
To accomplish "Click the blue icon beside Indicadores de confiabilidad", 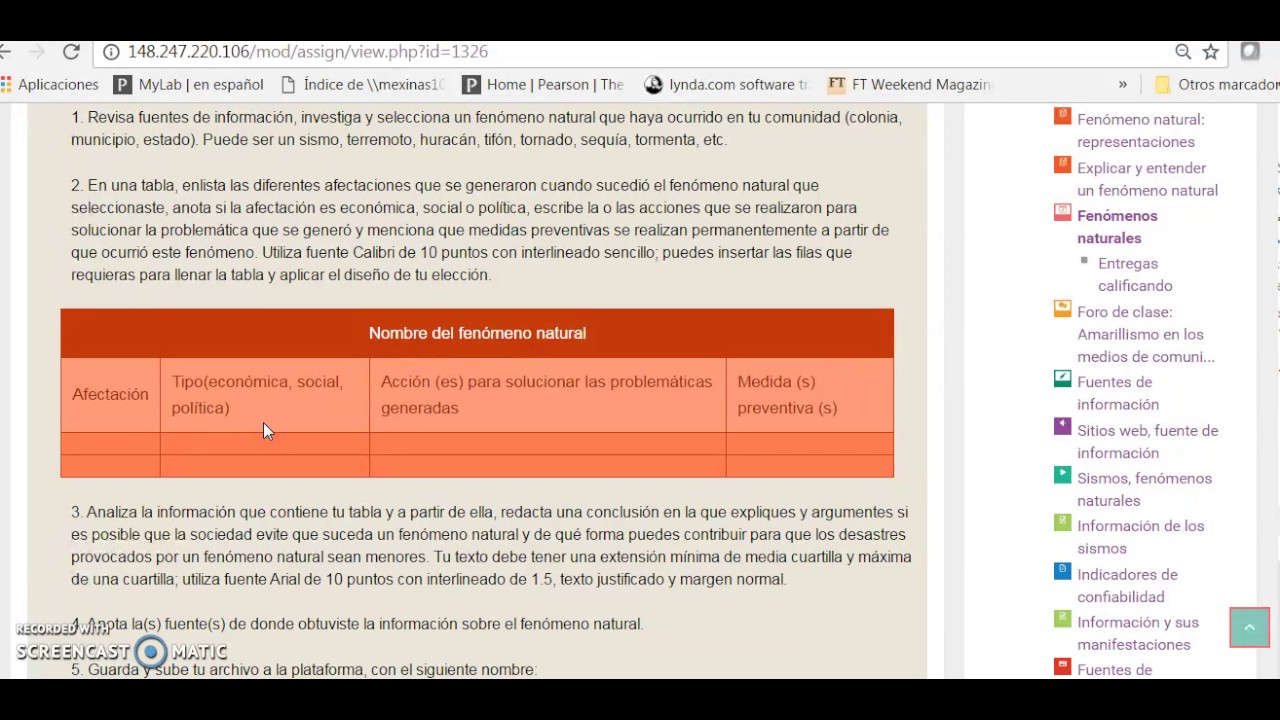I will click(x=1062, y=571).
